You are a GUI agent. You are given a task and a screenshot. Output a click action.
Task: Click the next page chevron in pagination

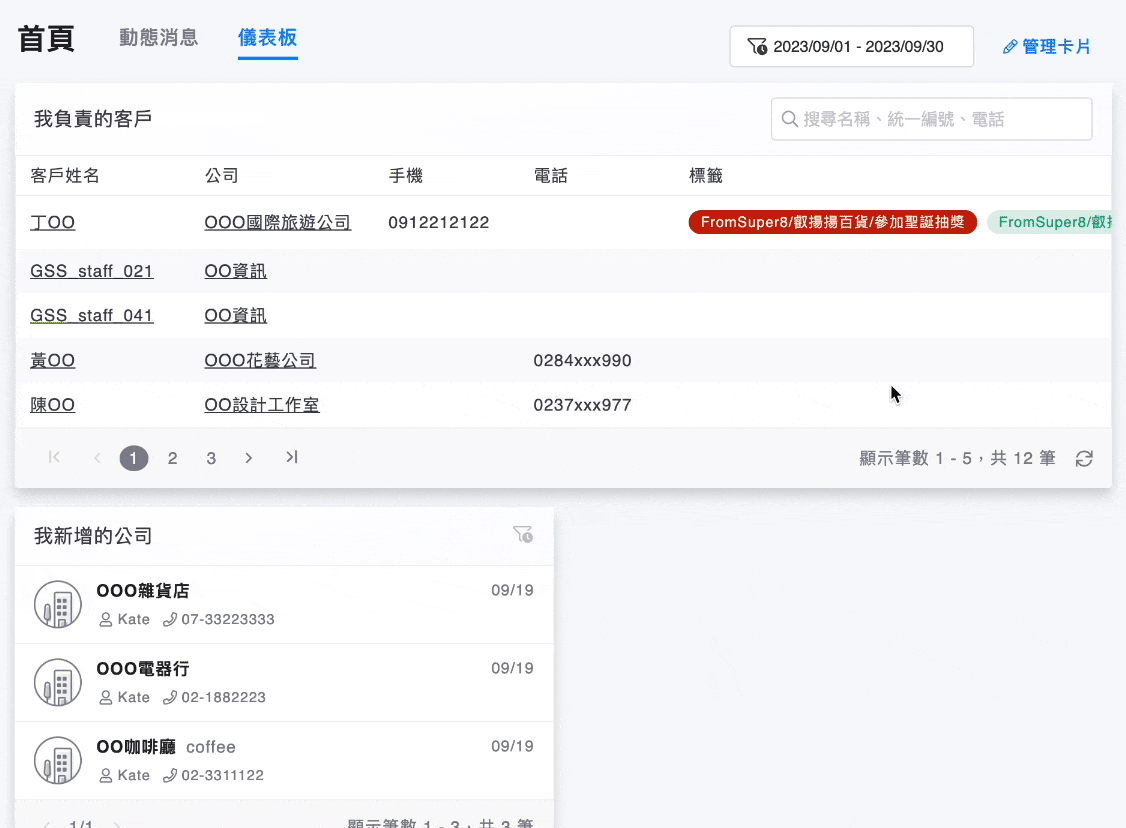point(248,457)
